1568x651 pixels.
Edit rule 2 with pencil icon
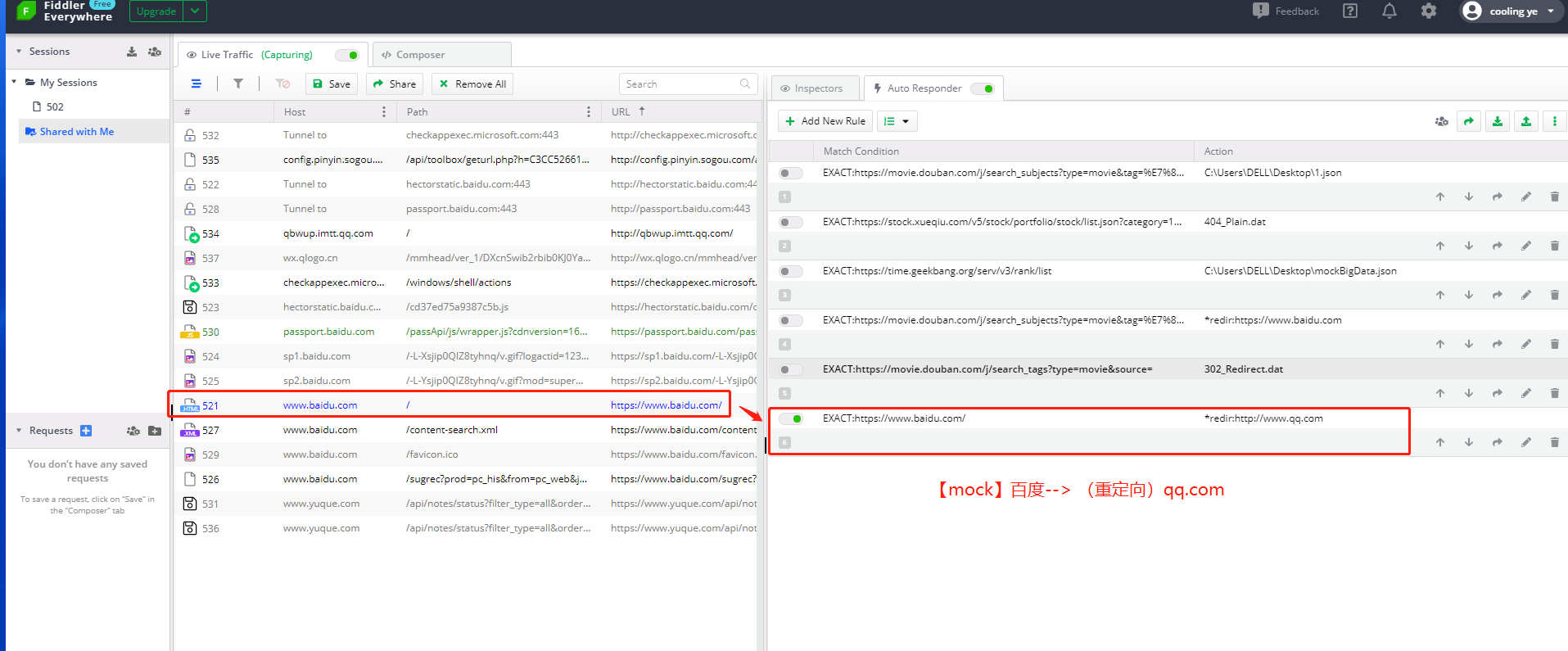click(x=1526, y=246)
